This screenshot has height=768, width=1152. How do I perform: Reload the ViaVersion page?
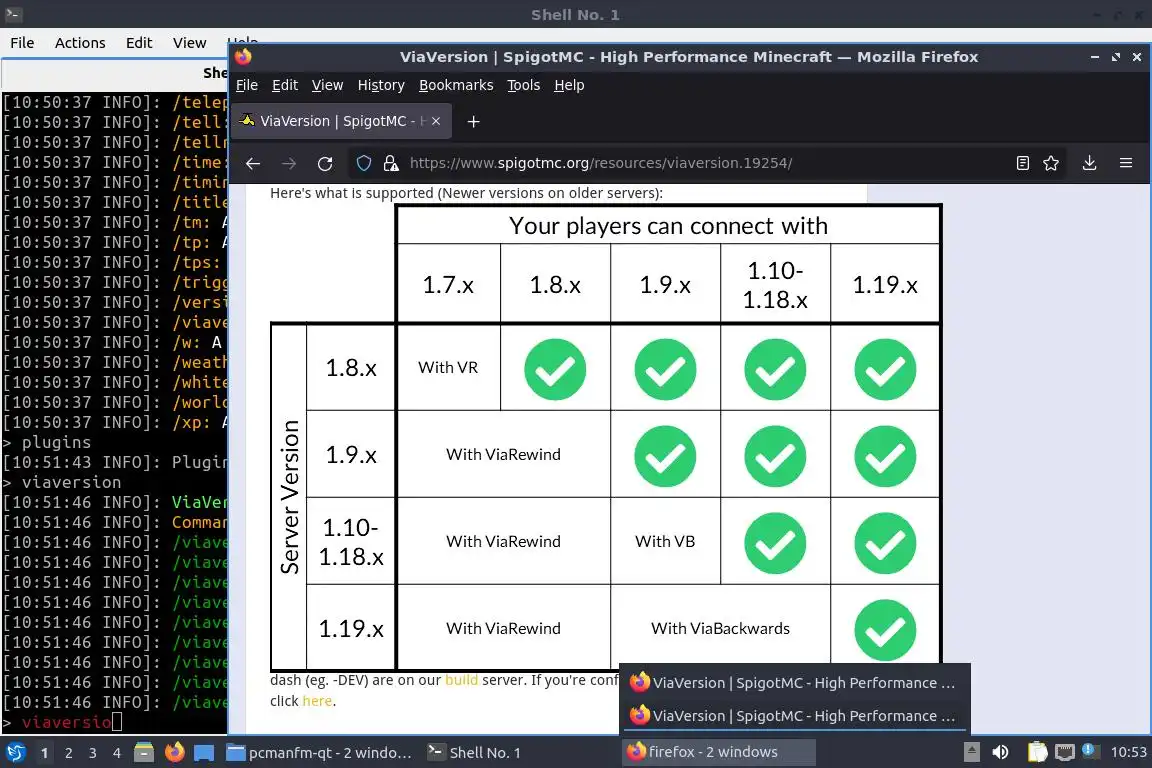[325, 163]
